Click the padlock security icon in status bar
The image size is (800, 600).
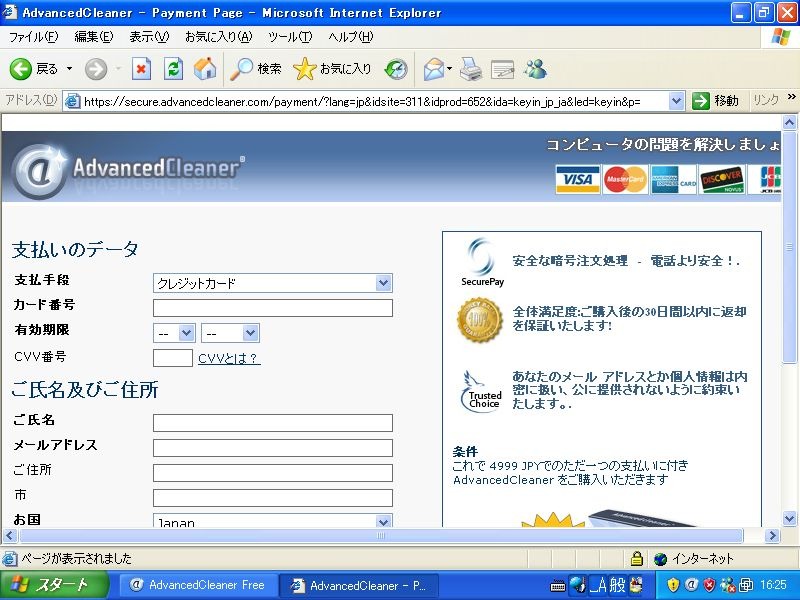click(636, 558)
